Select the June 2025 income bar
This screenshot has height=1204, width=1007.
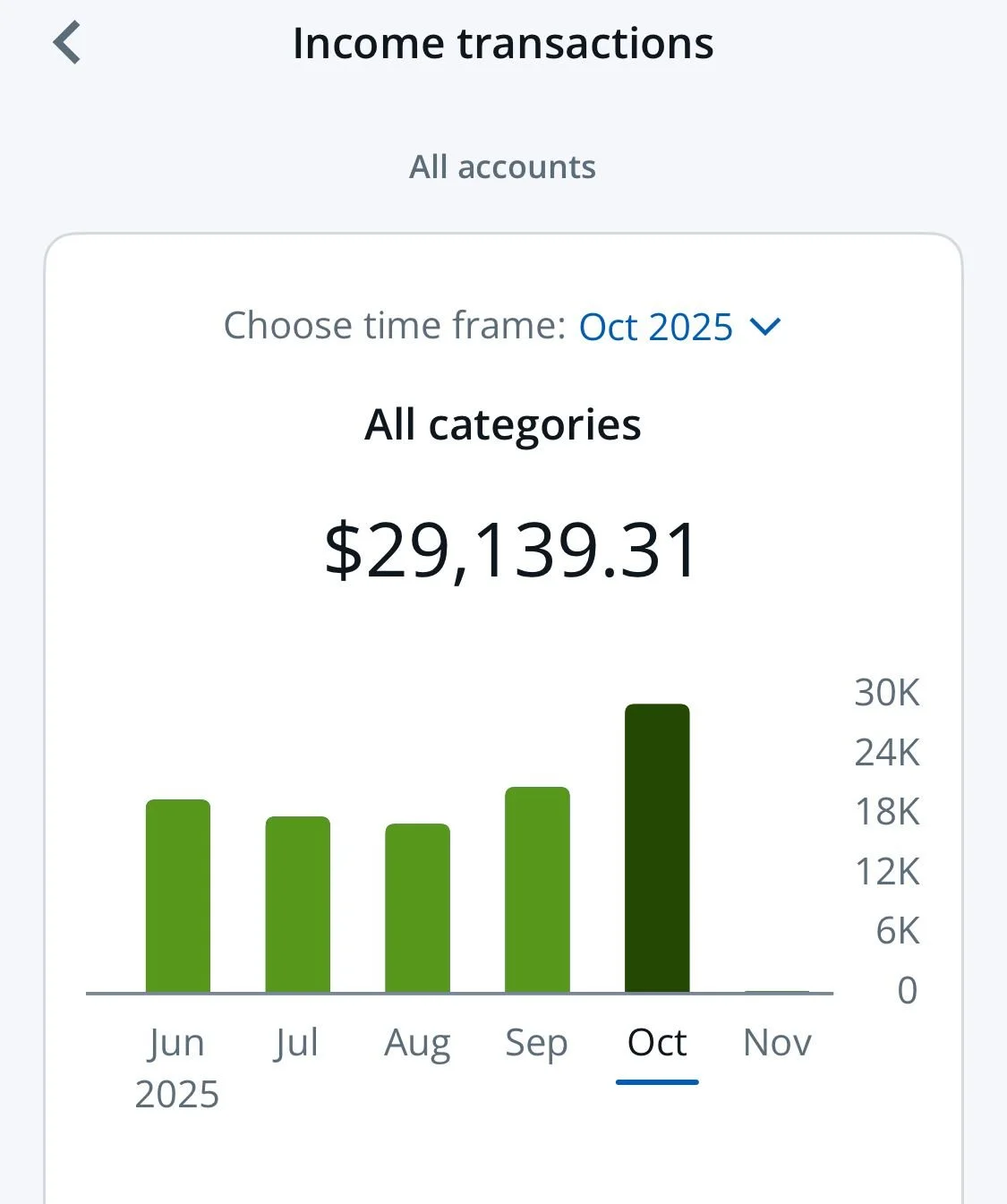pos(178,895)
